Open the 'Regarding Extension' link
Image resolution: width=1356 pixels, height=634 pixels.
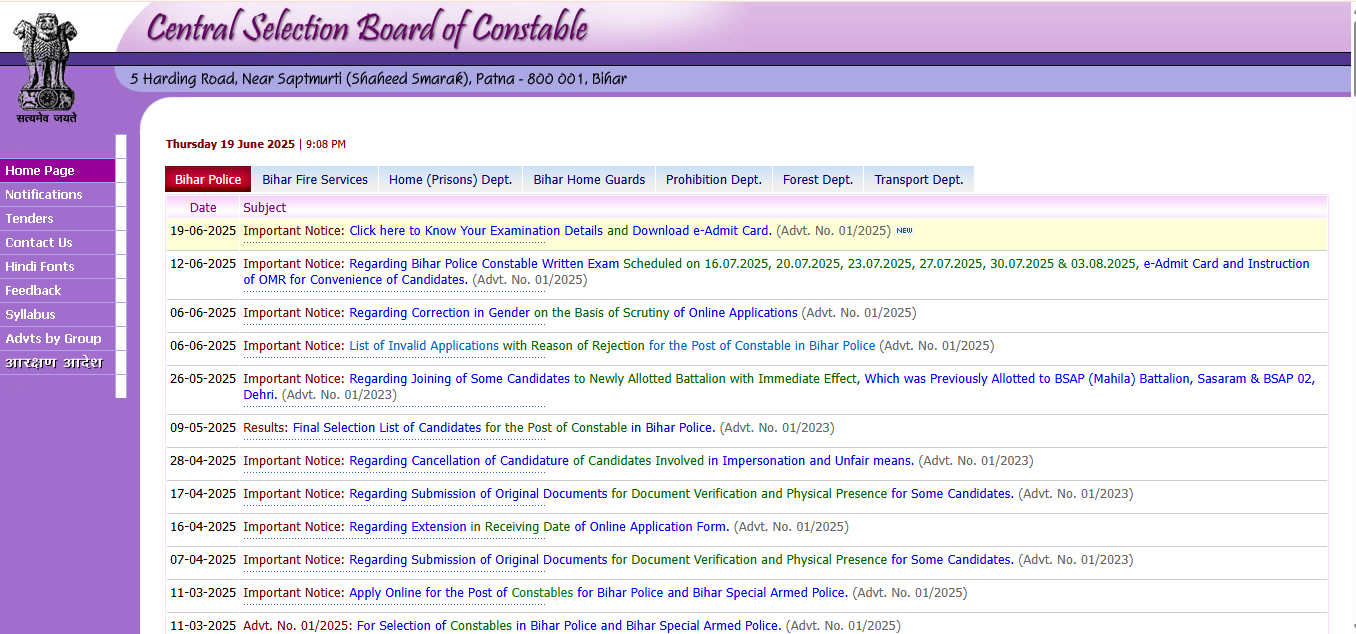(408, 527)
